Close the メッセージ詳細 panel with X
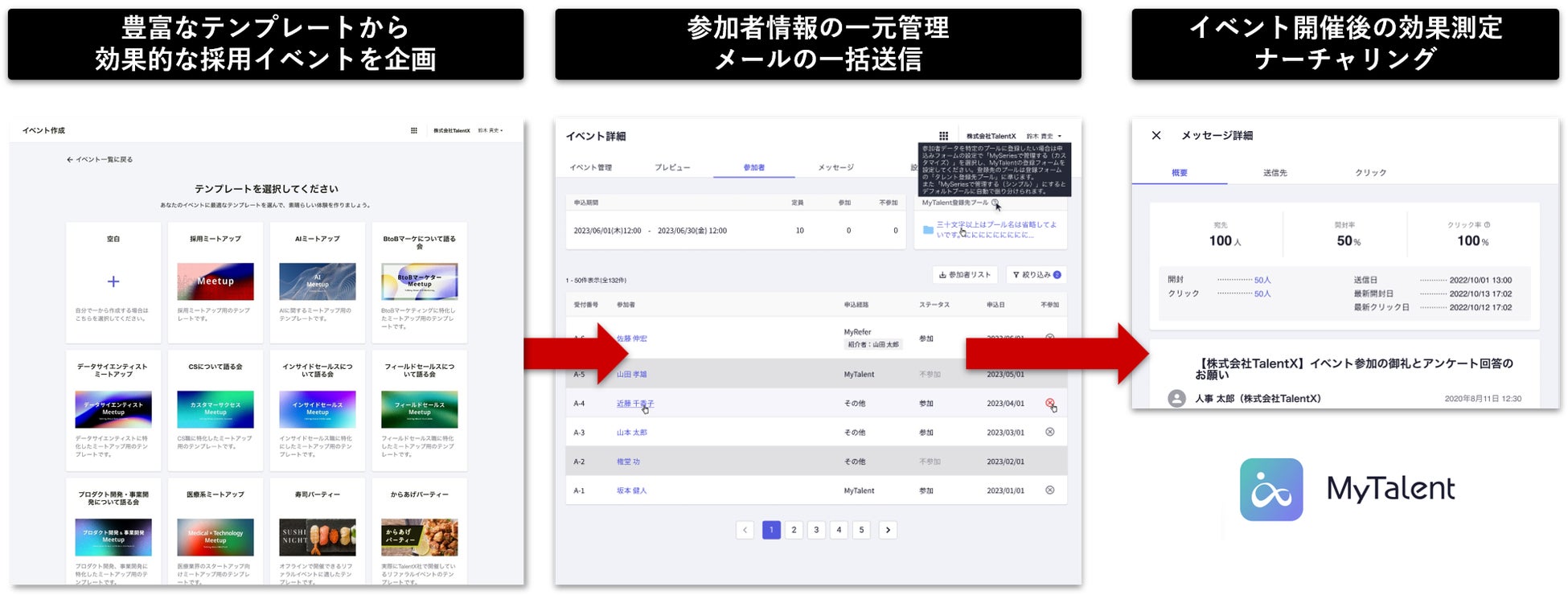This screenshot has height=595, width=1568. click(x=1156, y=135)
